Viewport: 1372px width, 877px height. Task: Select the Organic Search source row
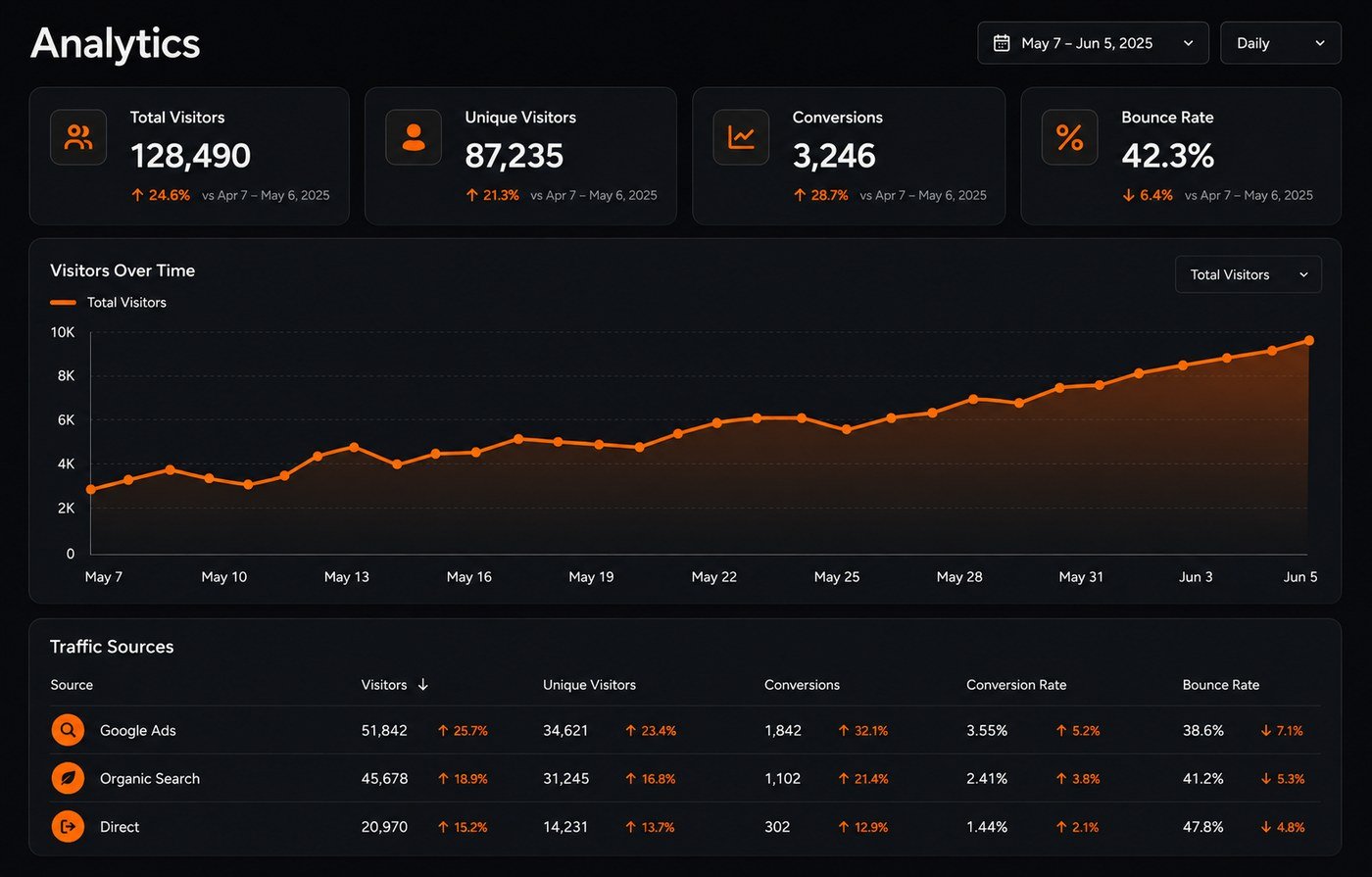[x=685, y=778]
